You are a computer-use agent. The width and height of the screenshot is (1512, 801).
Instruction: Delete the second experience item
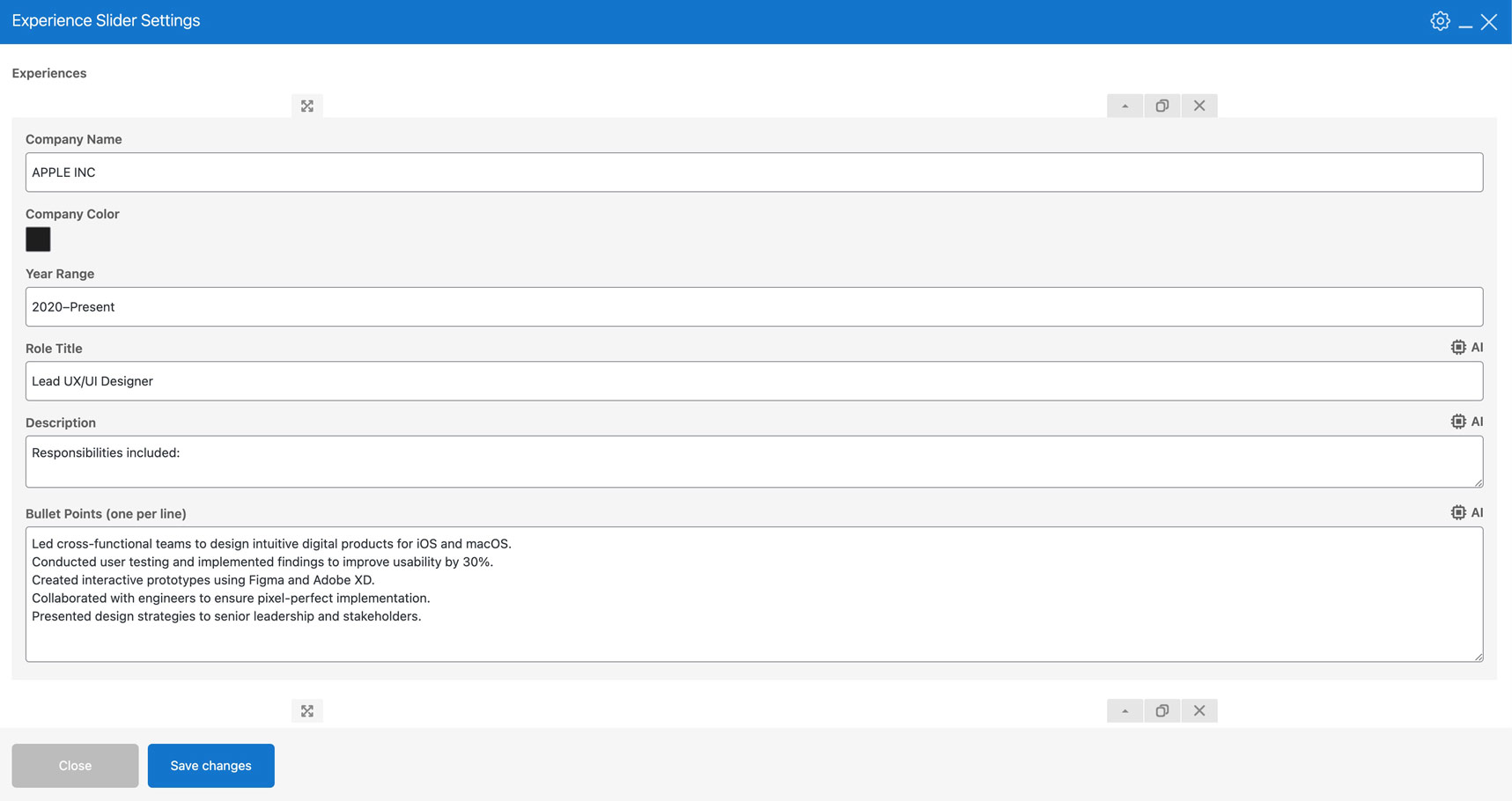coord(1199,711)
